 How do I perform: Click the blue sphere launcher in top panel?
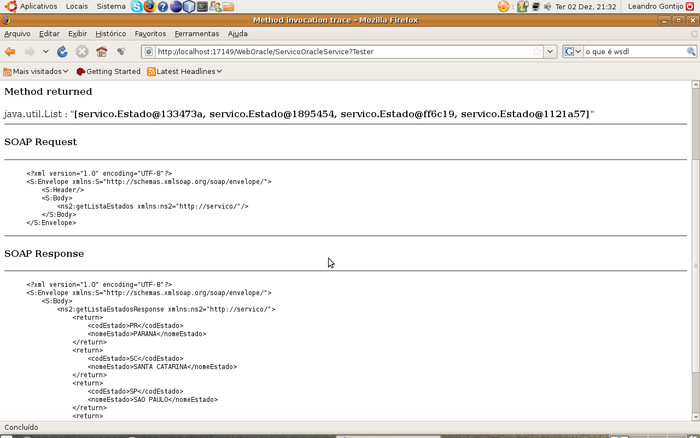tap(176, 7)
